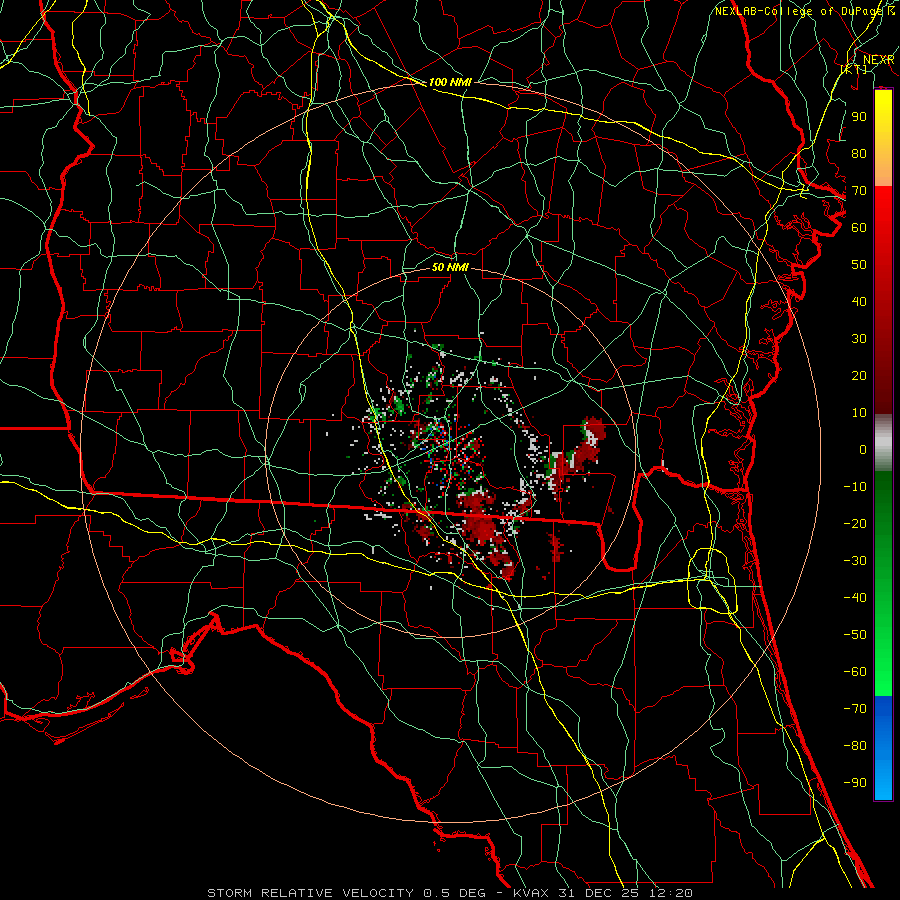
Task: Click the -40 value on velocity scale
Action: click(x=855, y=598)
